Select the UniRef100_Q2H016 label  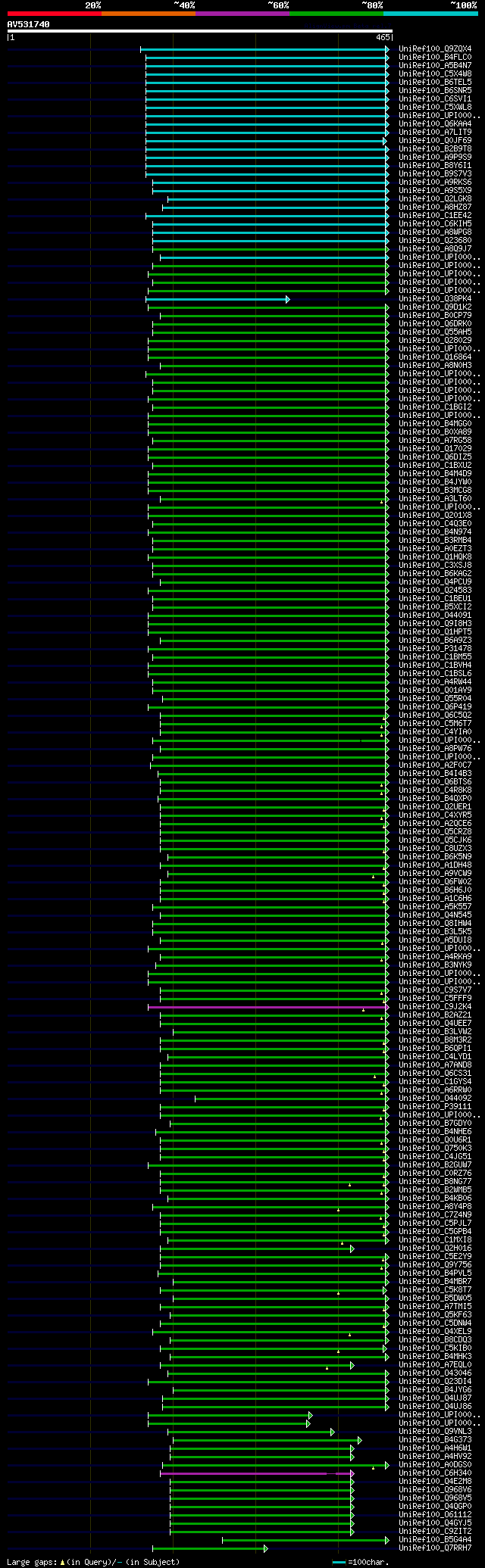(435, 1248)
